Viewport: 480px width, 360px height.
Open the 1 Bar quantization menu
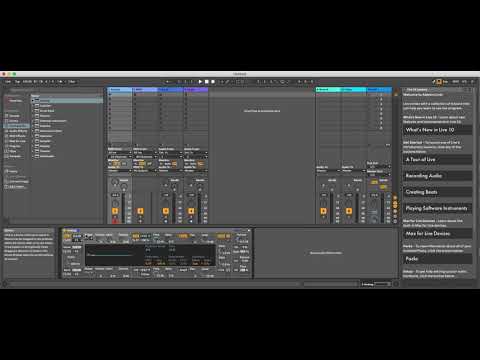(72, 82)
